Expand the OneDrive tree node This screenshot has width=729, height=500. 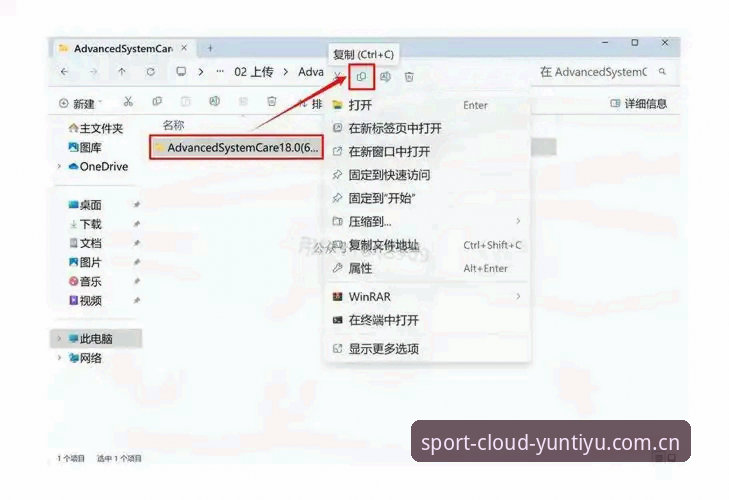click(x=60, y=166)
